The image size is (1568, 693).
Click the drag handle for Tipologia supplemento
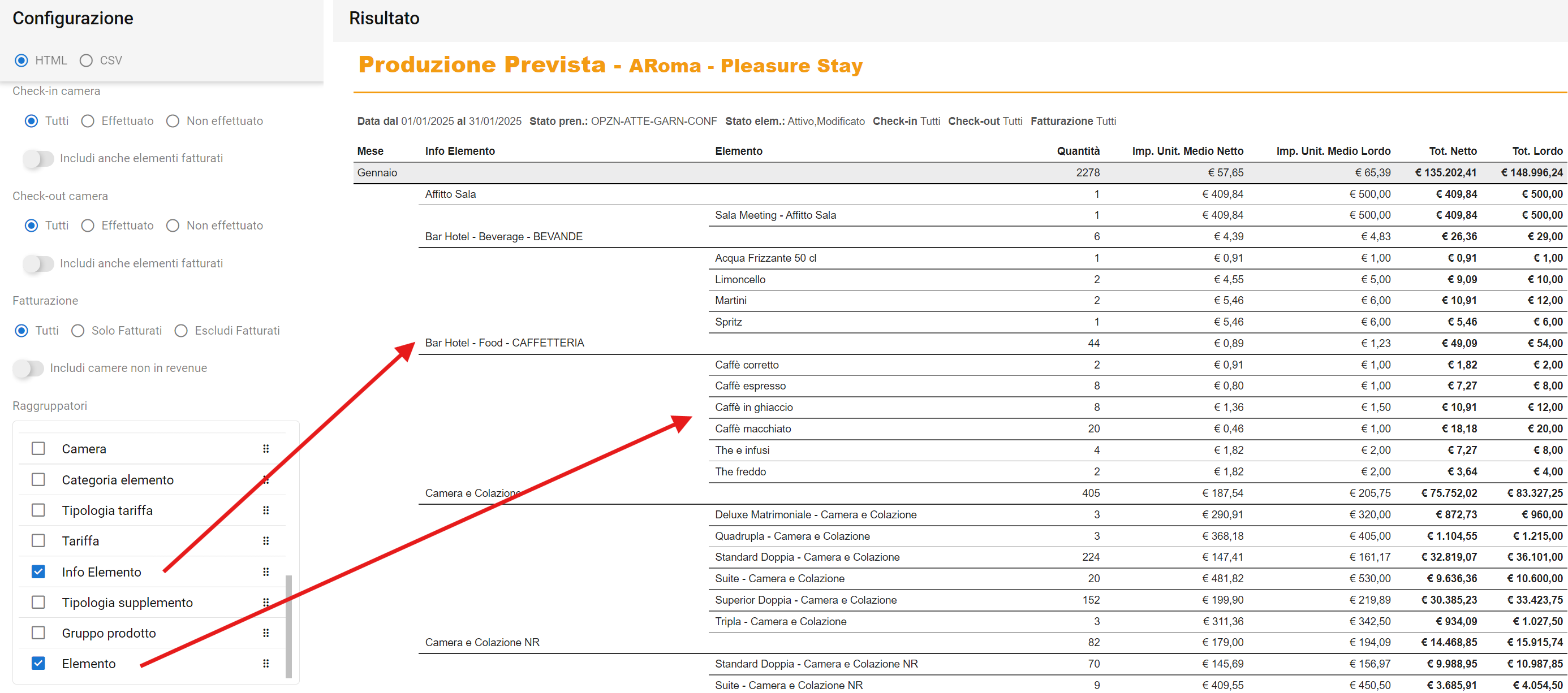click(266, 603)
